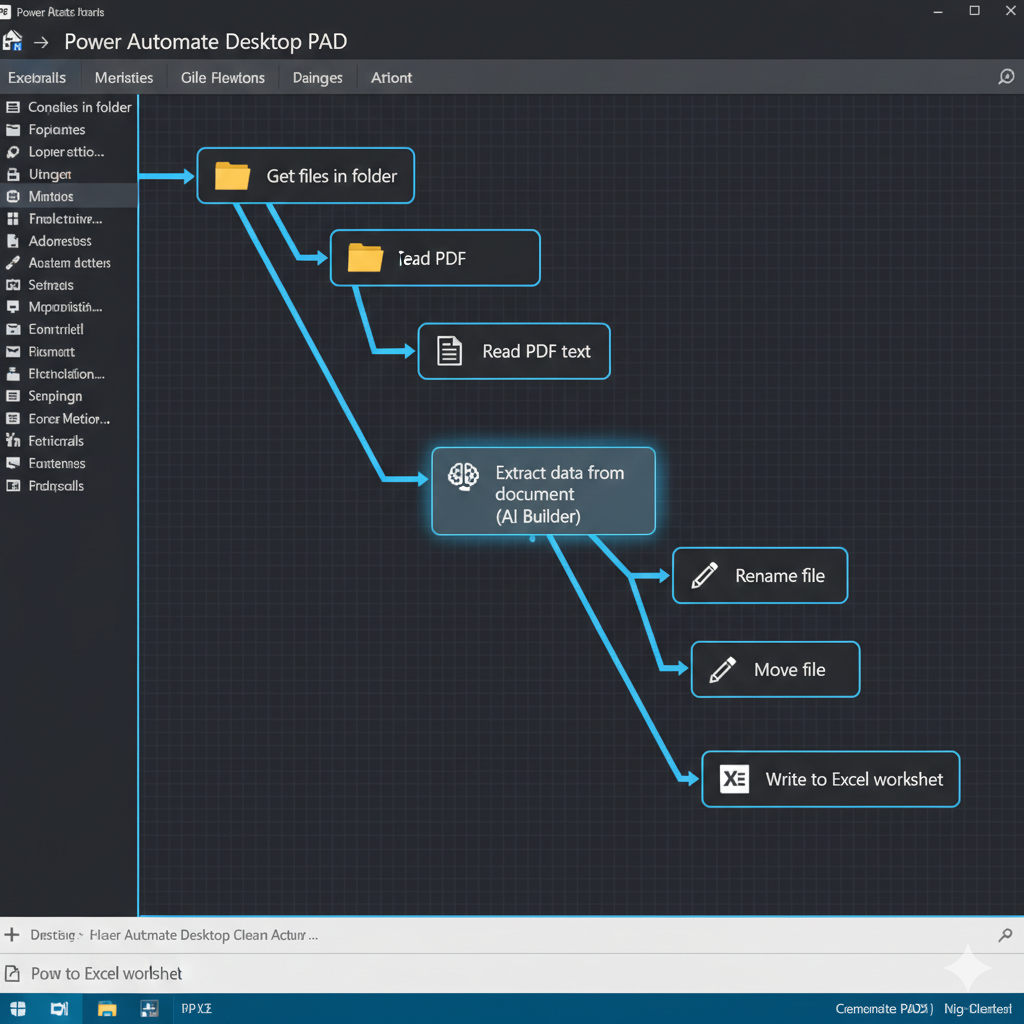Click the pencil icon on Move file node
This screenshot has width=1024, height=1024.
tap(723, 669)
